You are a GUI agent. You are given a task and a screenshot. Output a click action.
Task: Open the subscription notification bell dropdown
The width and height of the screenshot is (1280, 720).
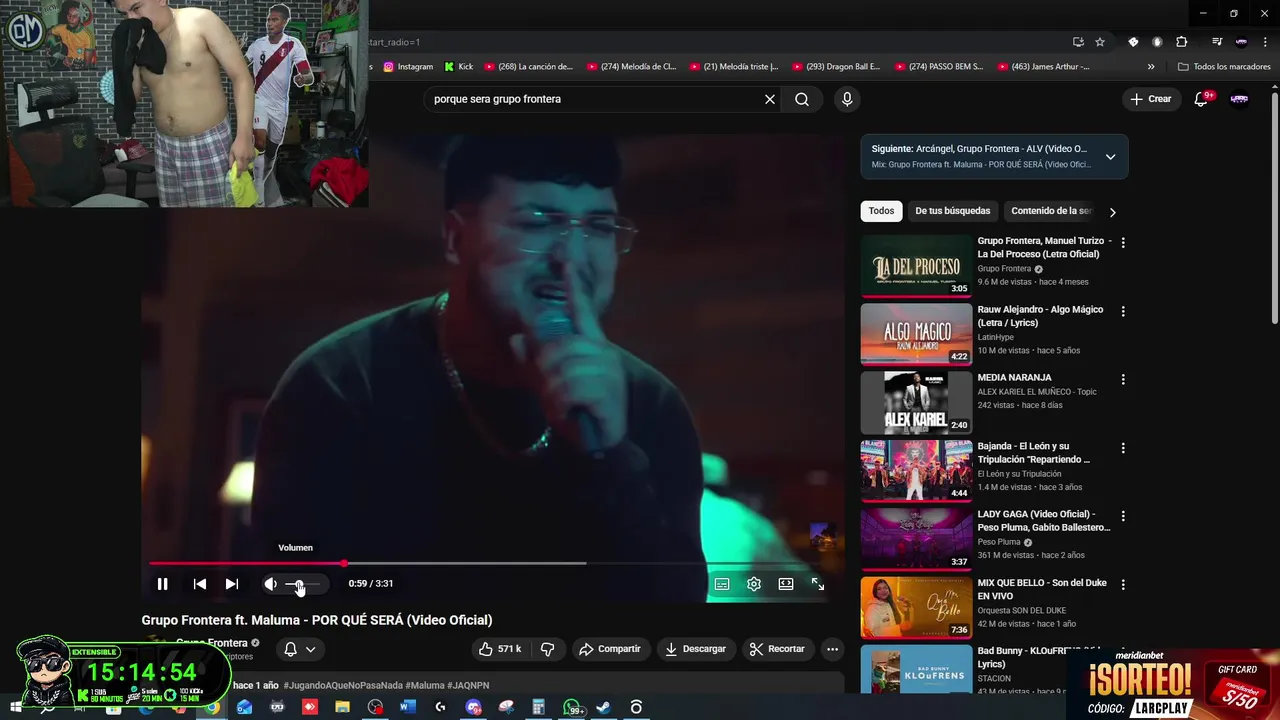(300, 649)
